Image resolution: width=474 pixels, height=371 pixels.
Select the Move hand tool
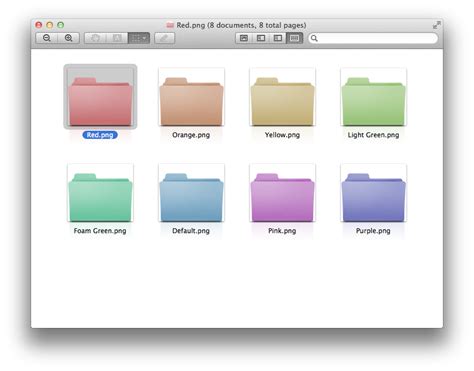(x=95, y=38)
